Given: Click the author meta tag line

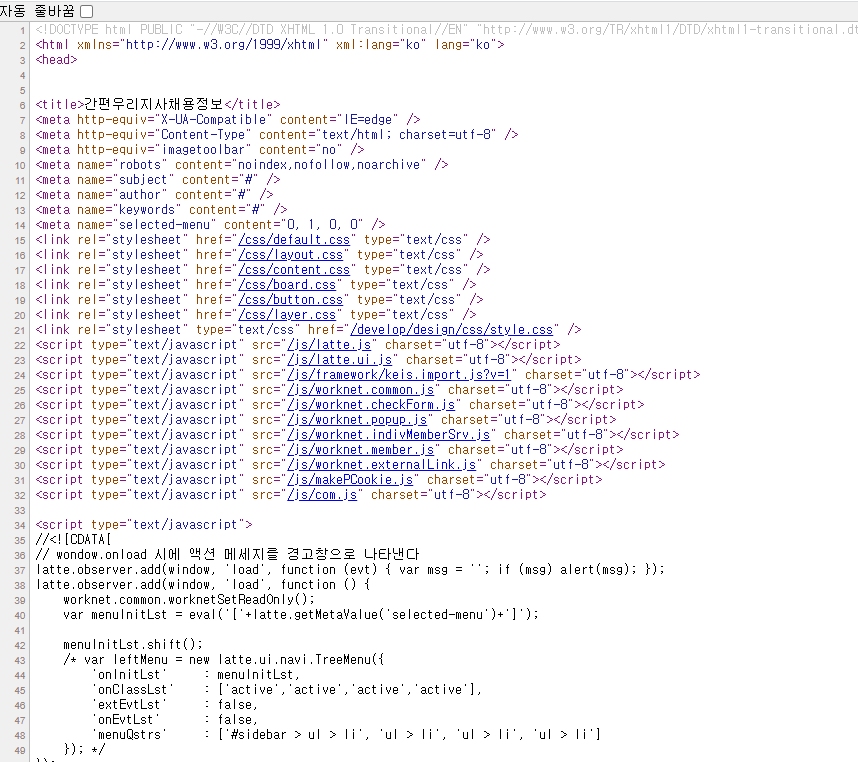Looking at the screenshot, I should (154, 195).
